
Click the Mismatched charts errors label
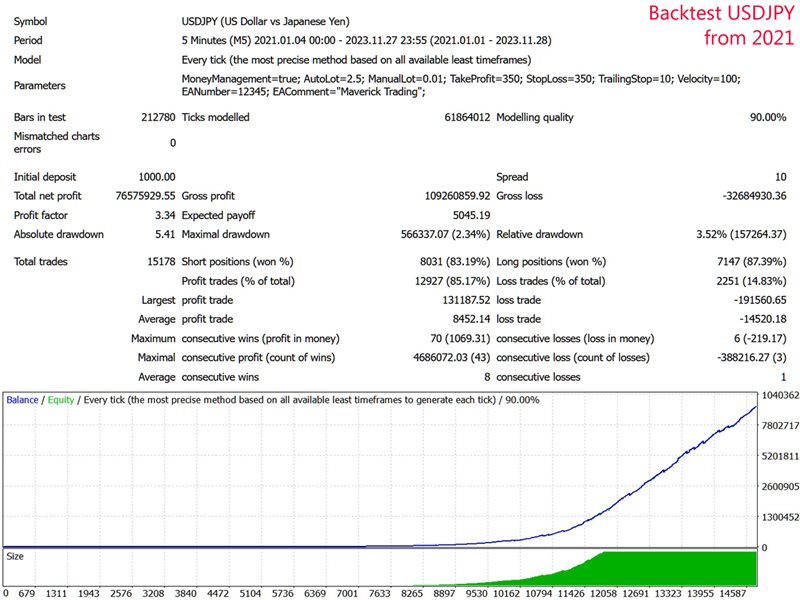click(x=57, y=143)
